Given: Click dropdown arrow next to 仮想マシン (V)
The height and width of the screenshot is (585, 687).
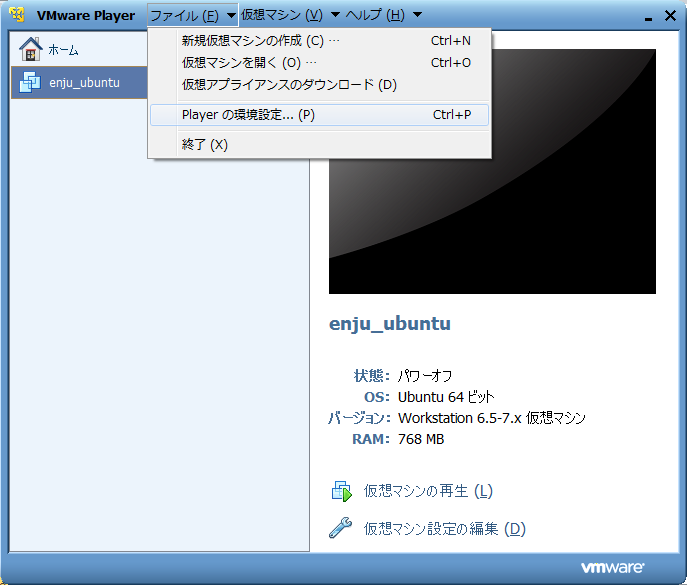Looking at the screenshot, I should pos(335,15).
